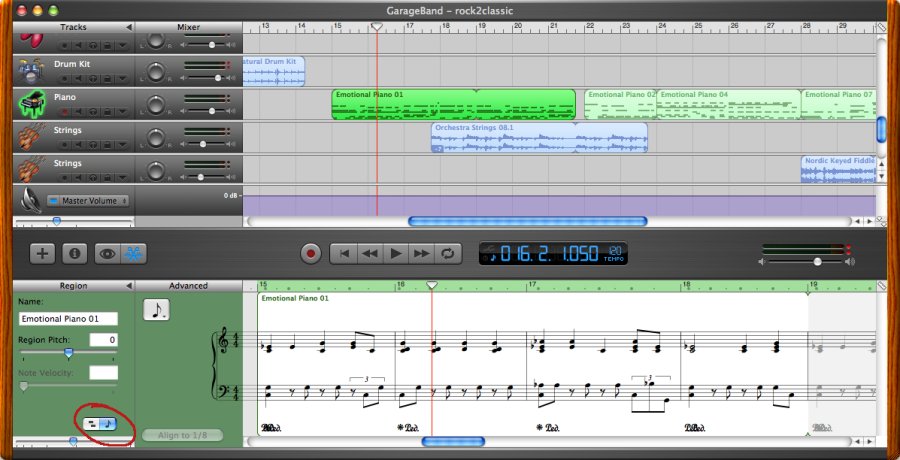Solo the Drum Kit track with headphones
Viewport: 900px width, 460px height.
click(92, 78)
